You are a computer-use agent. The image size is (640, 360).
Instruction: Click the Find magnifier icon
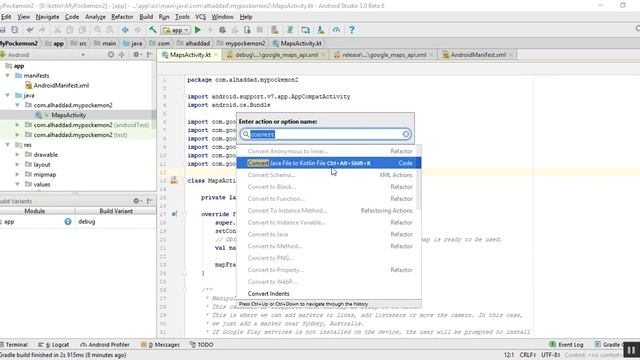coord(98,30)
